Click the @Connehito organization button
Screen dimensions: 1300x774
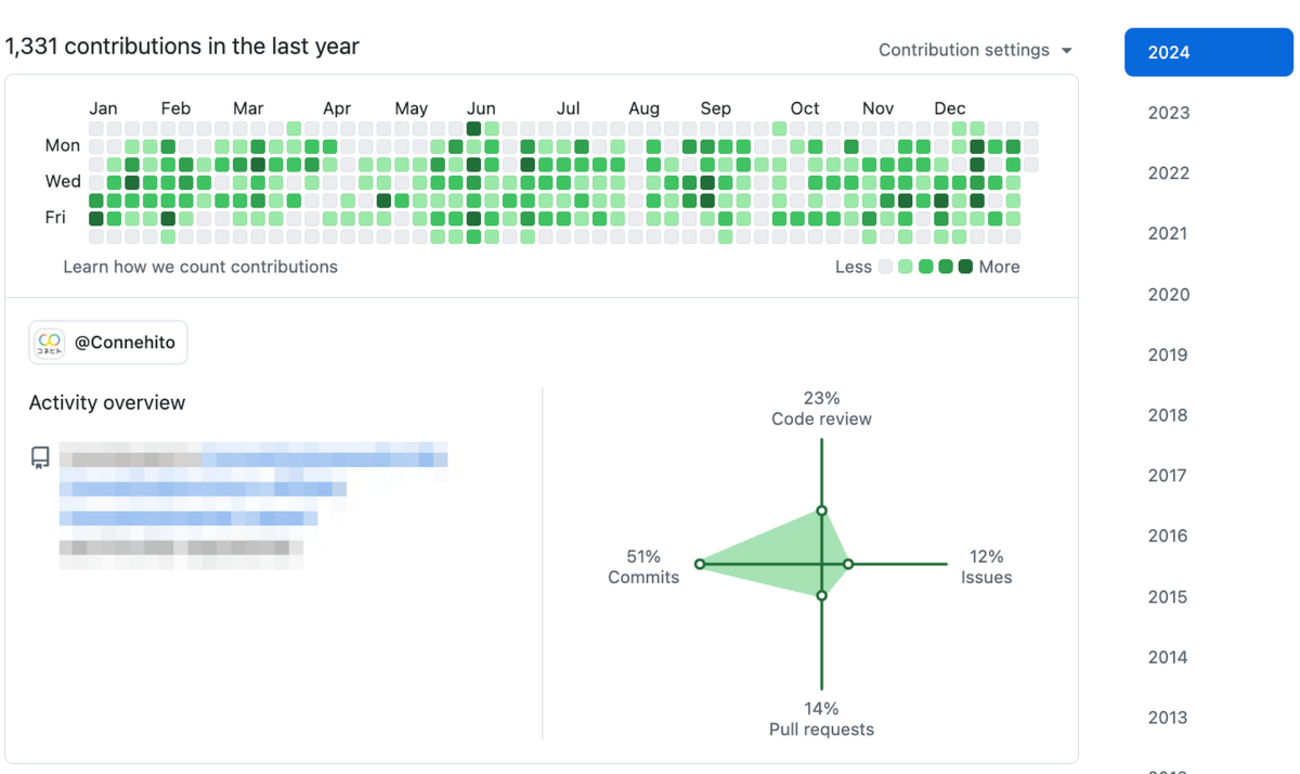point(108,343)
